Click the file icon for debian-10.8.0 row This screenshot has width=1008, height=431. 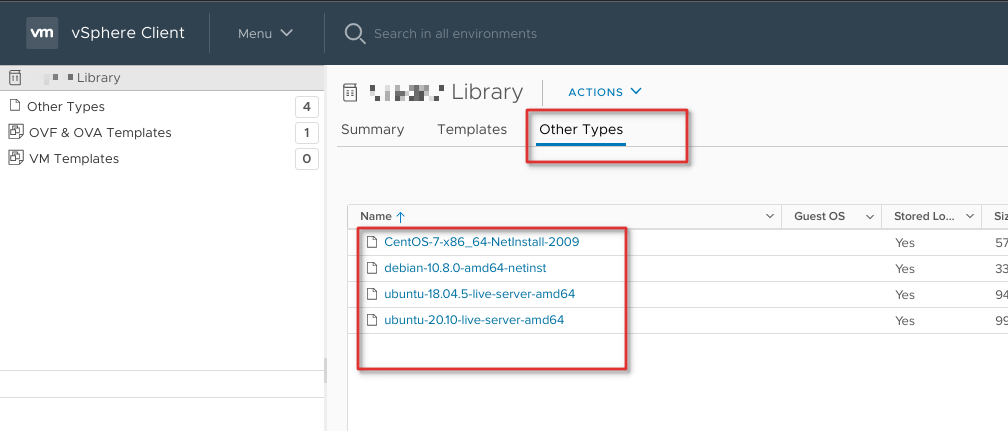pos(371,268)
